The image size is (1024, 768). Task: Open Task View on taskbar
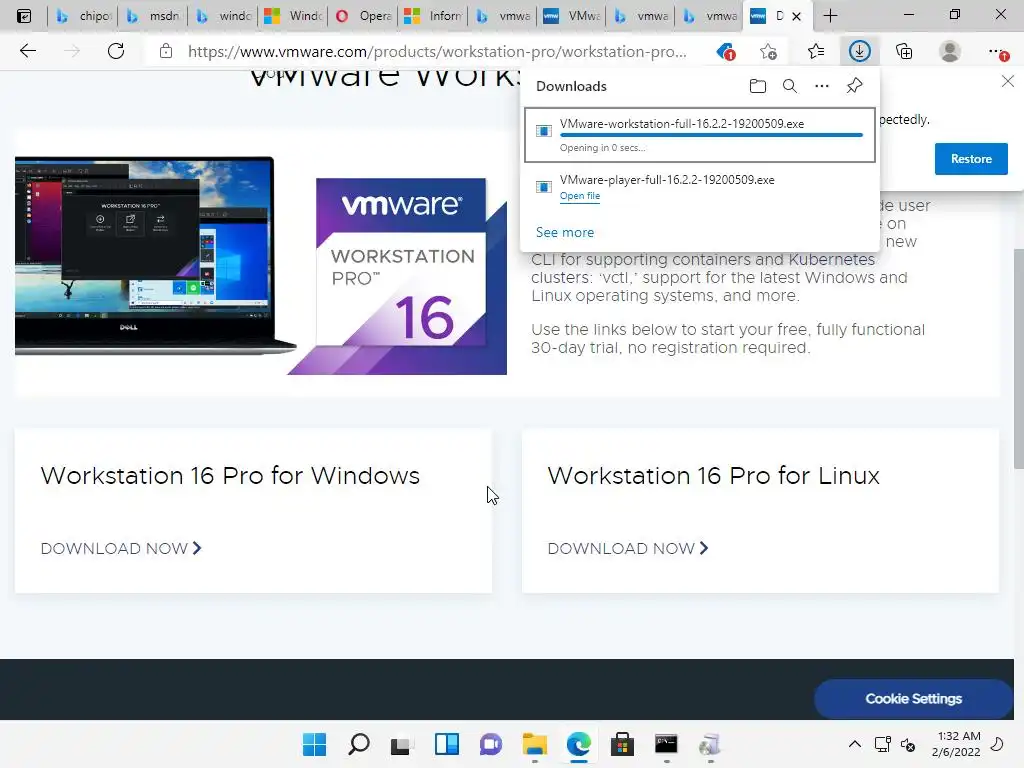click(402, 744)
